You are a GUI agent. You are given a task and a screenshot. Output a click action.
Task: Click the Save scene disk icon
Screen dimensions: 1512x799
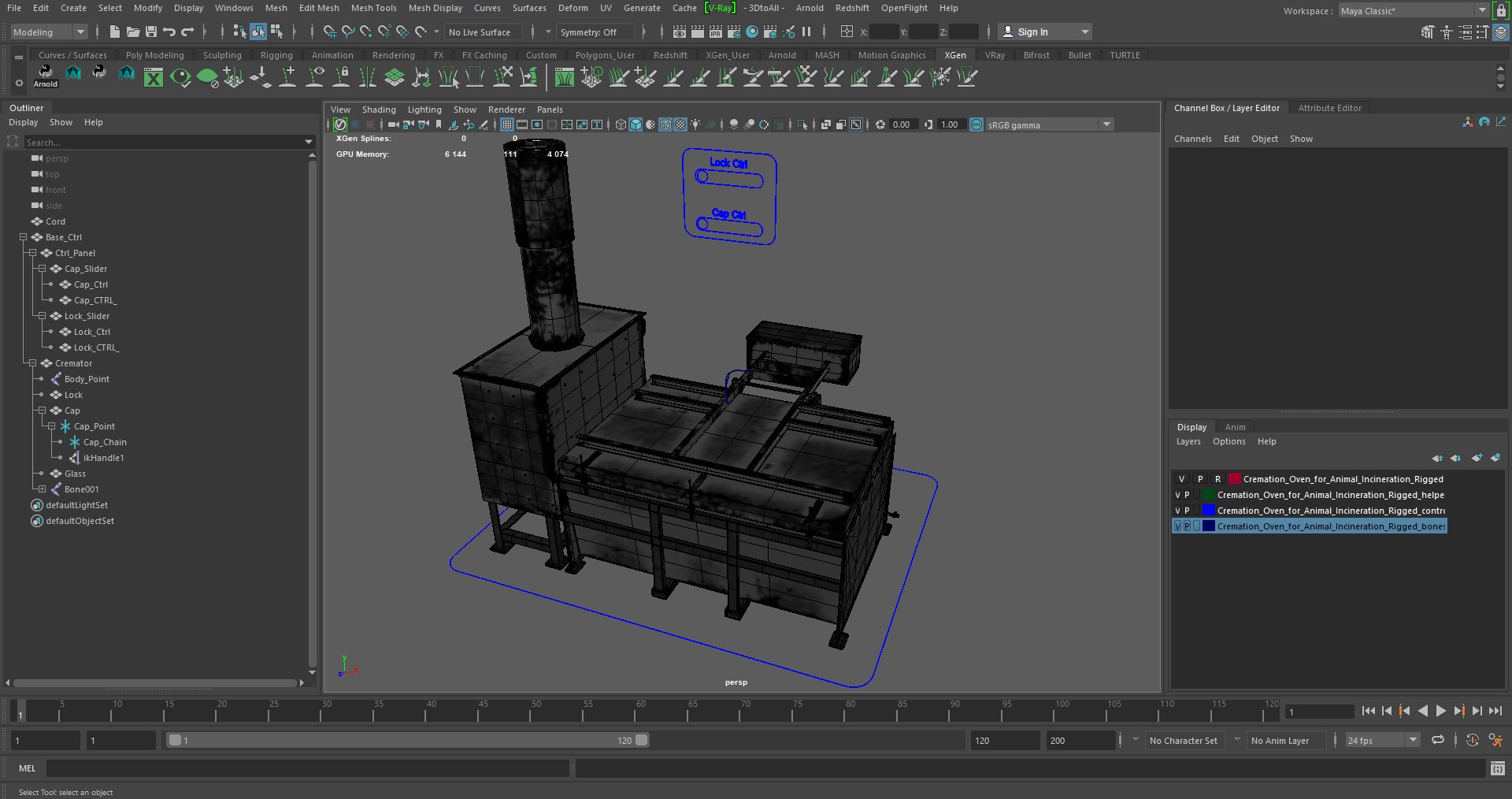tap(150, 32)
